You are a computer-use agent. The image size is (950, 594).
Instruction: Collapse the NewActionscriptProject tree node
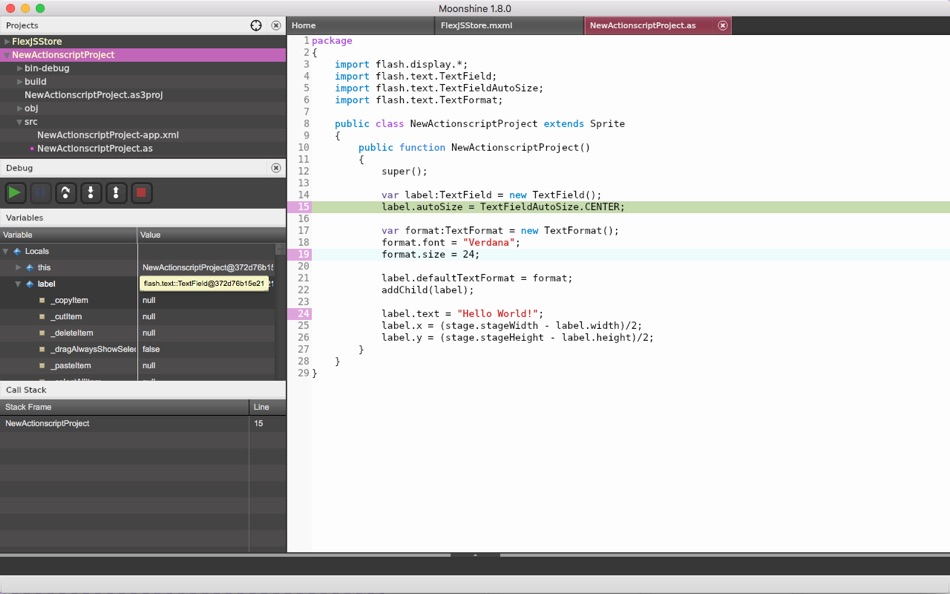click(x=7, y=55)
